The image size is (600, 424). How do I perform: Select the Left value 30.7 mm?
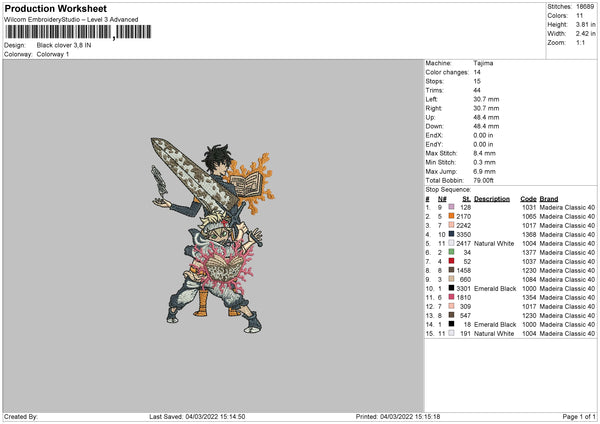(486, 99)
